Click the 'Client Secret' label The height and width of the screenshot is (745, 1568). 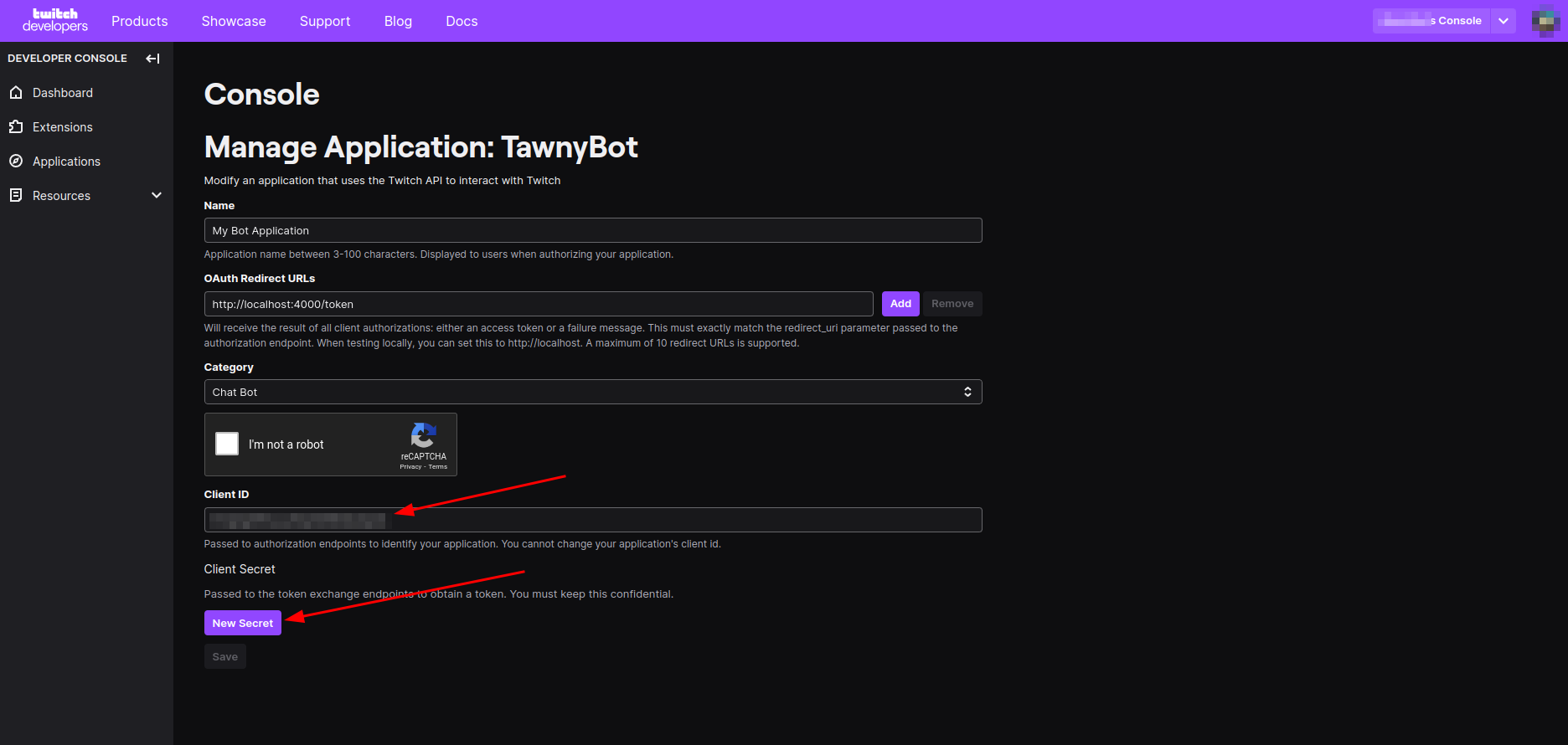(240, 569)
